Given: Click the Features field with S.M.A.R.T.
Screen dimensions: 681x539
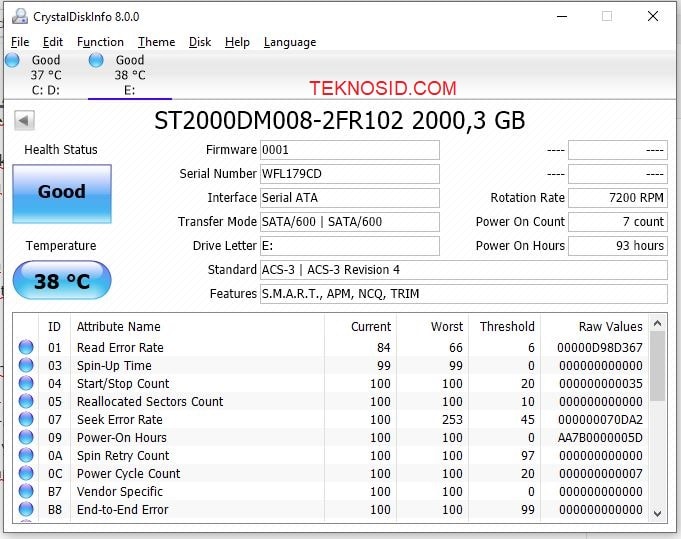Looking at the screenshot, I should point(463,294).
